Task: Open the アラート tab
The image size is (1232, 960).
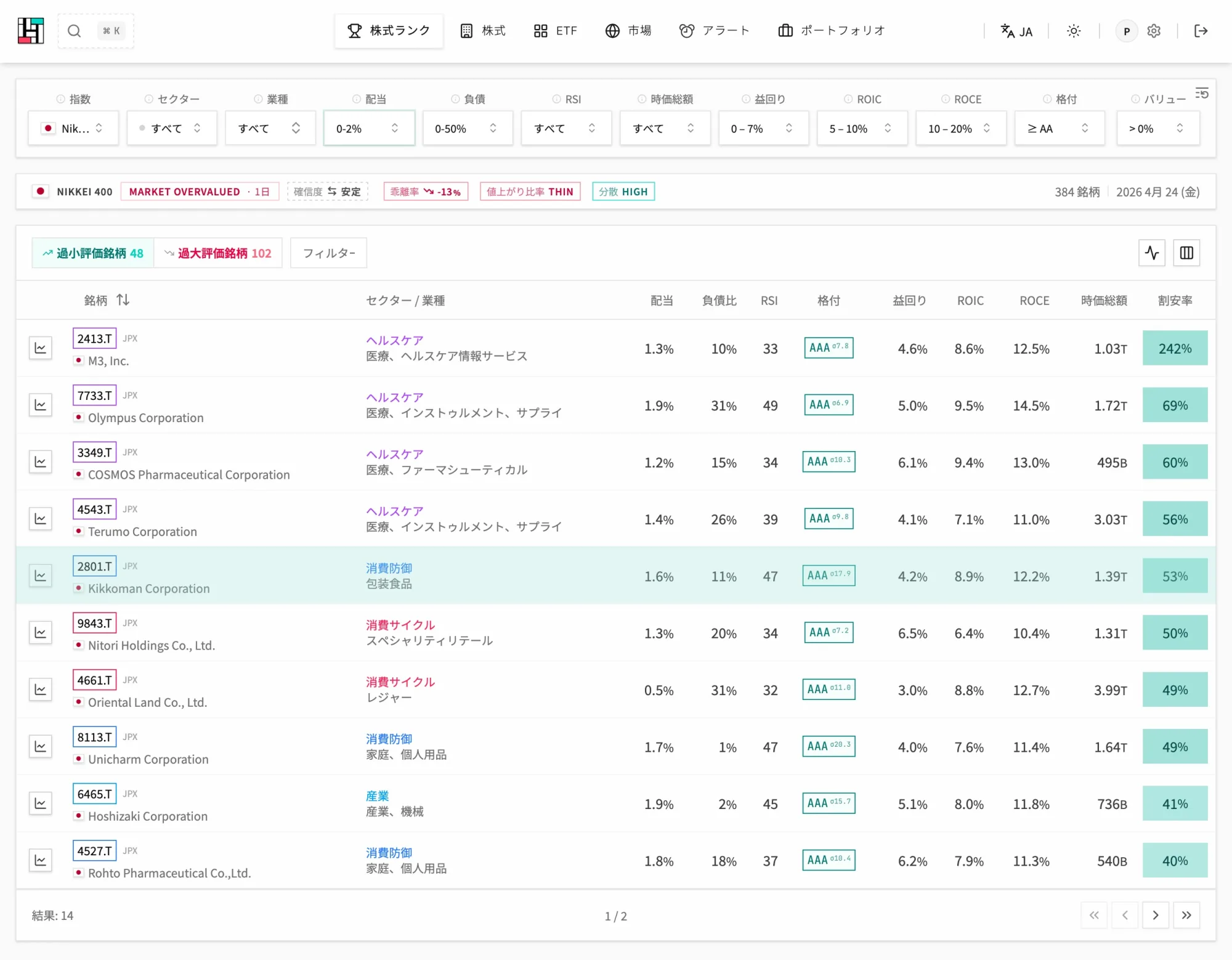Action: click(715, 31)
